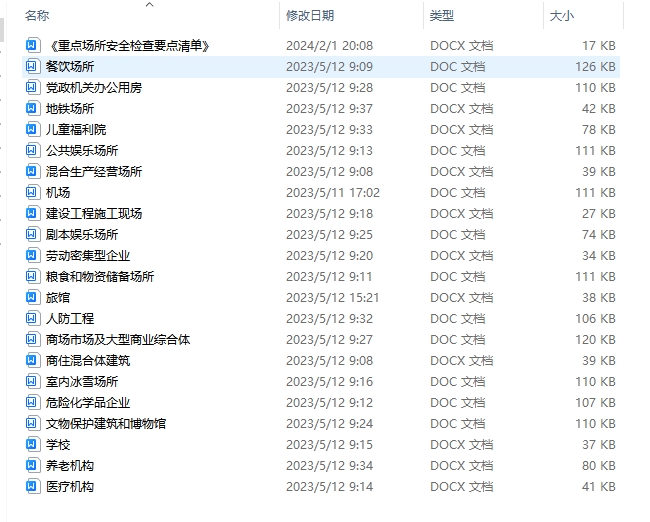Screen dimensions: 650x522
Task: Select the 党政机关办公用房 file name
Action: 94,88
